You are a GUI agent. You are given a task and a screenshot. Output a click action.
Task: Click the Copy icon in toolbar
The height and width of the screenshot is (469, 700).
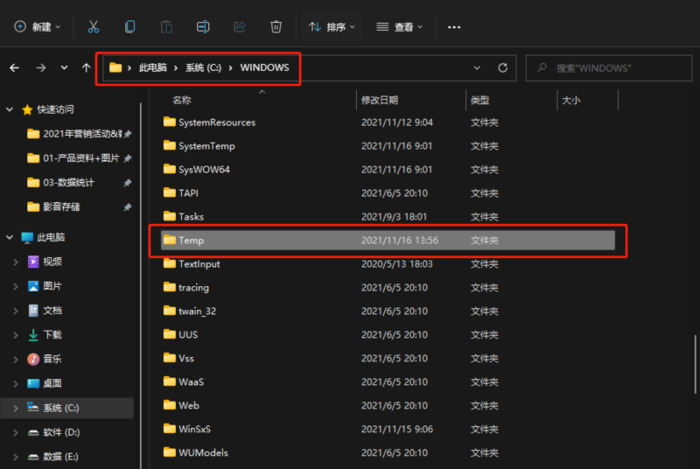130,27
